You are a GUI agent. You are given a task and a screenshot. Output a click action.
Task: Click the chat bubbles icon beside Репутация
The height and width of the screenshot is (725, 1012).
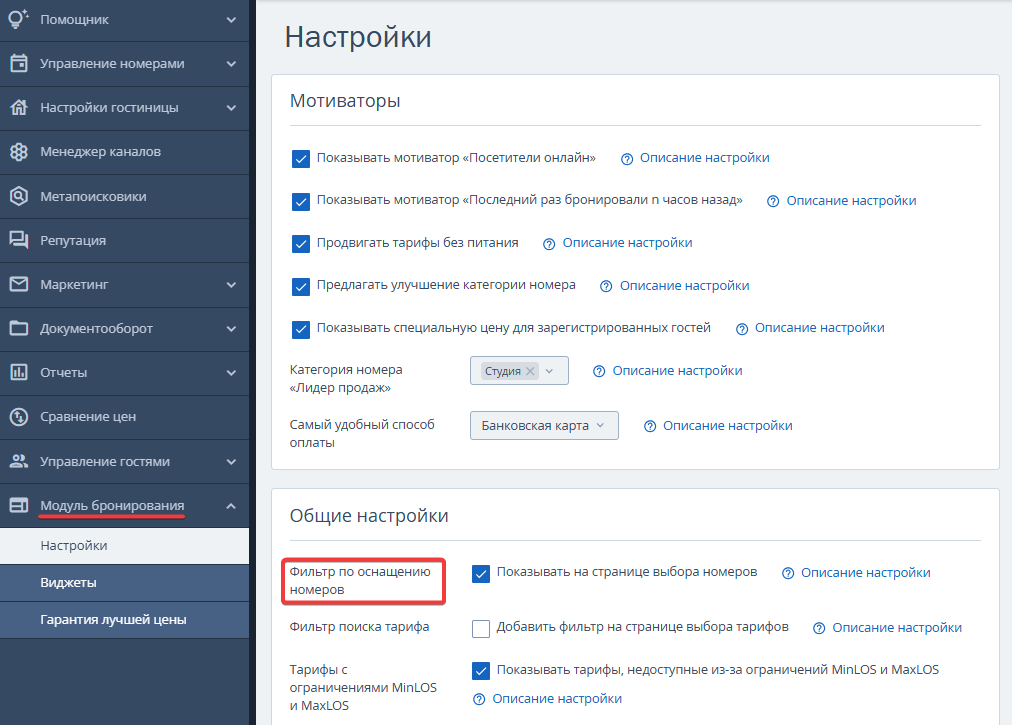pyautogui.click(x=19, y=240)
